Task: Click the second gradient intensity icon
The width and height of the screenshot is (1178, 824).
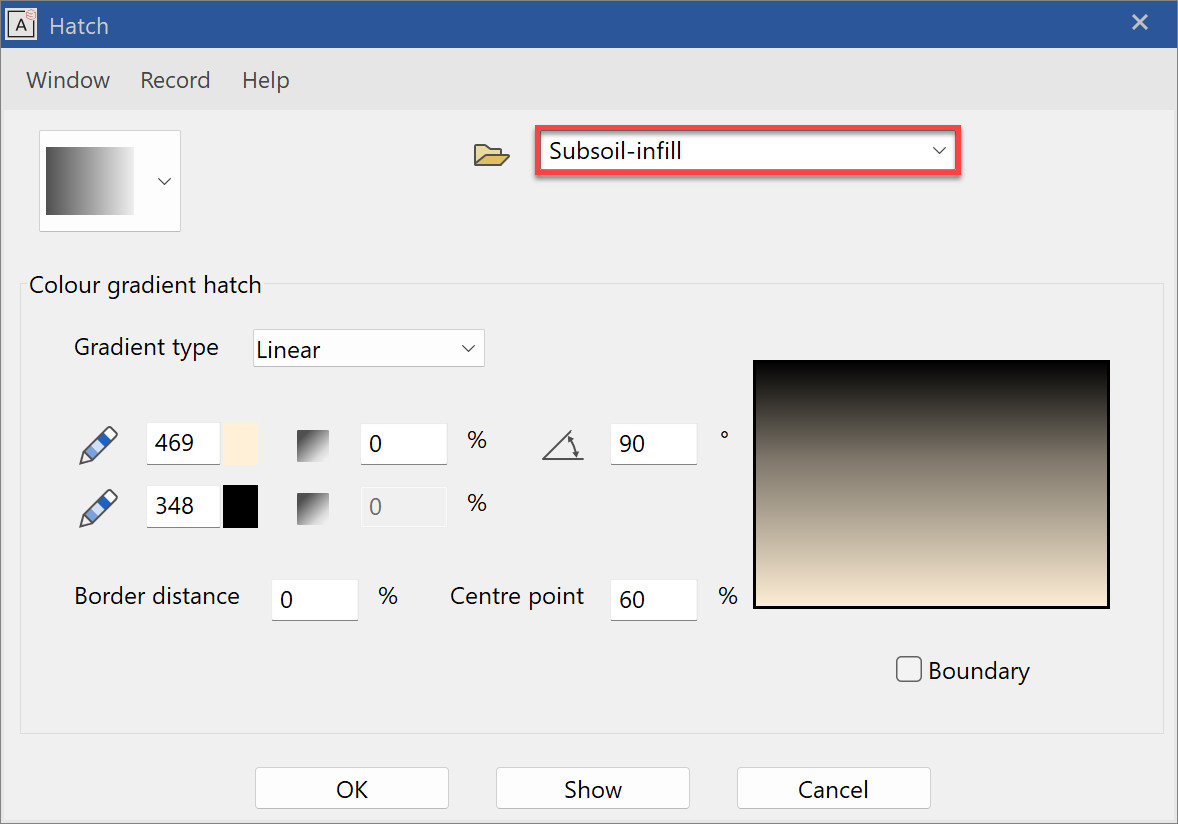Action: [313, 508]
